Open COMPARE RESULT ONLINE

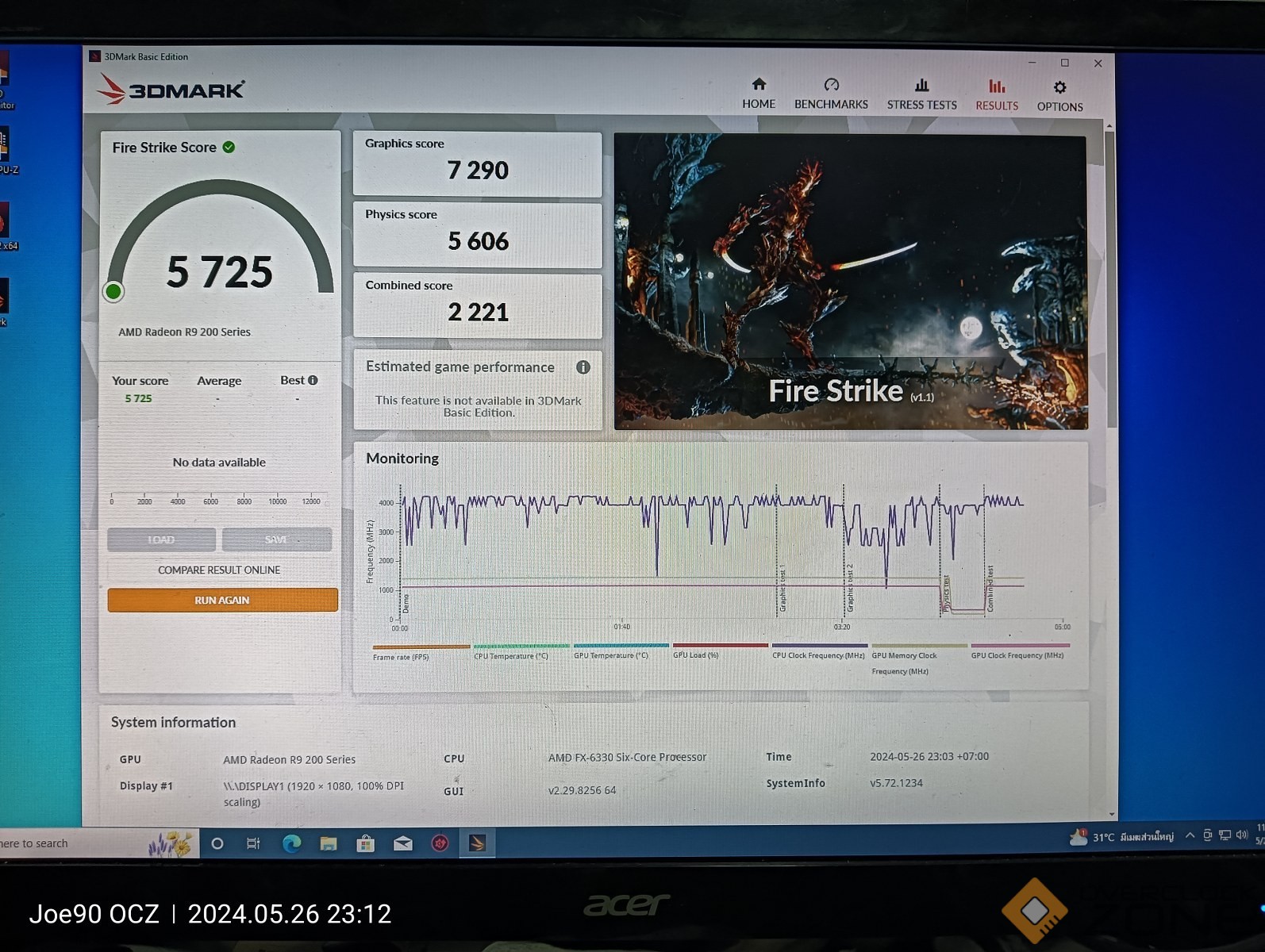pyautogui.click(x=219, y=570)
